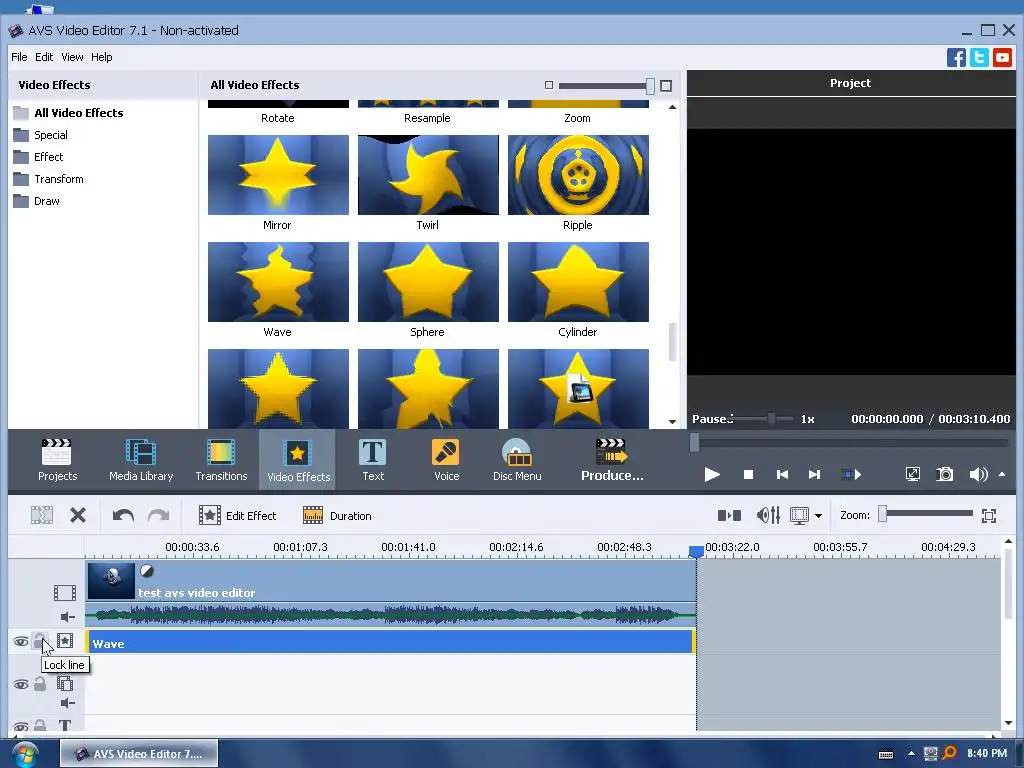Switch preview to full screen
The height and width of the screenshot is (768, 1024).
(x=912, y=475)
